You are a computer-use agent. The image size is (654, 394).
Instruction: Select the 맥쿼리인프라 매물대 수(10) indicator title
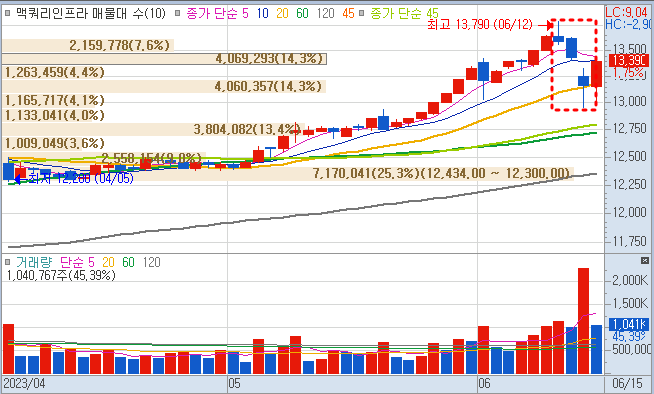tap(91, 13)
